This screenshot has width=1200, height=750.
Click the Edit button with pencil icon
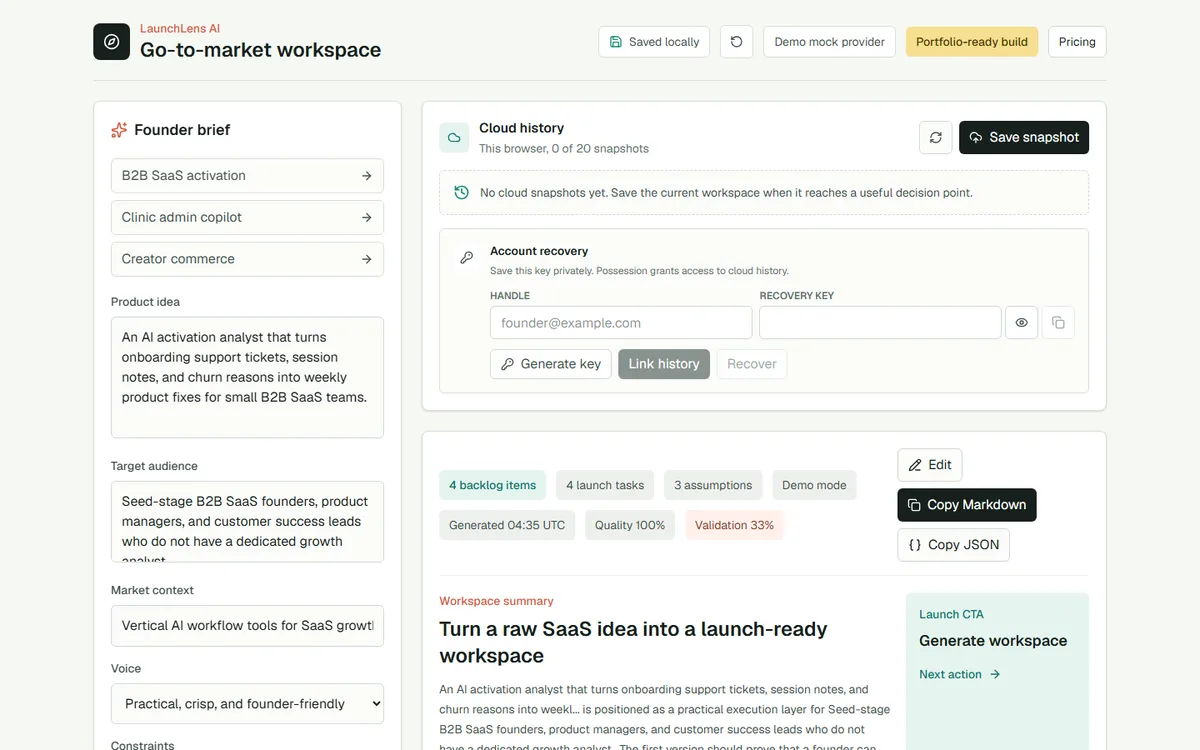(930, 465)
